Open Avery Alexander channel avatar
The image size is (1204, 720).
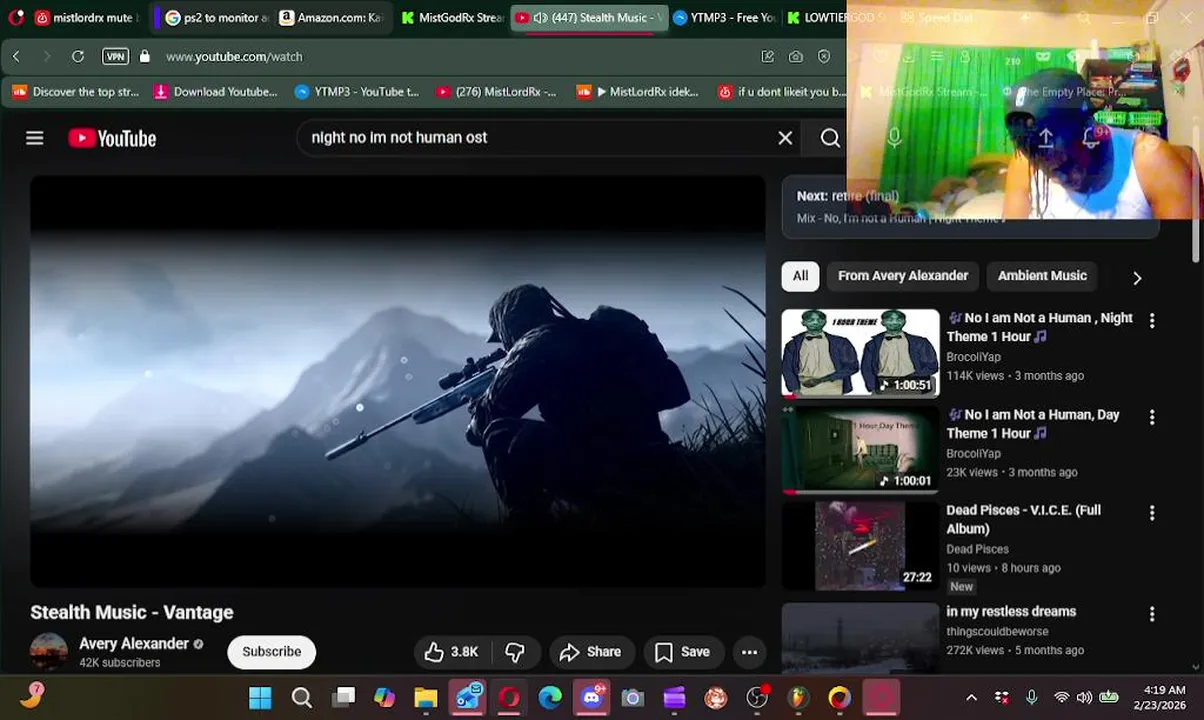[49, 651]
